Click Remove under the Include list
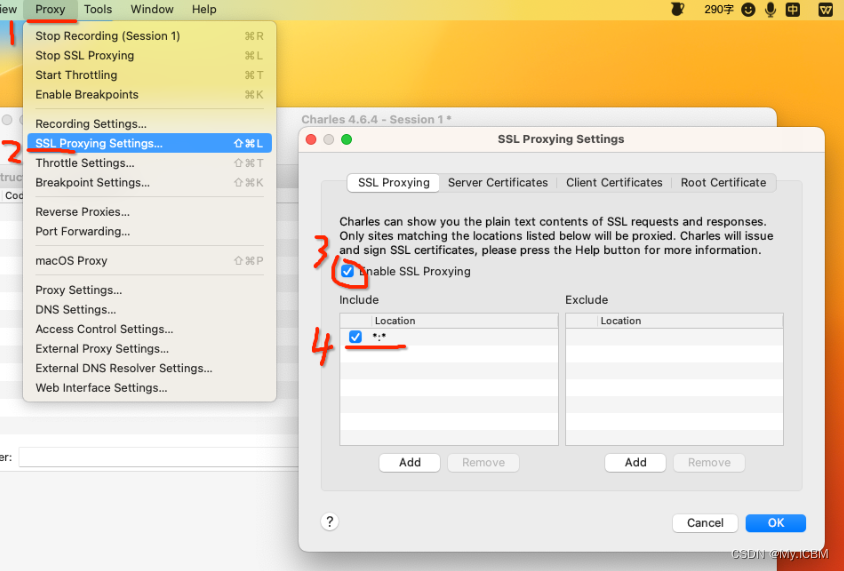Viewport: 844px width, 571px height. click(x=483, y=463)
